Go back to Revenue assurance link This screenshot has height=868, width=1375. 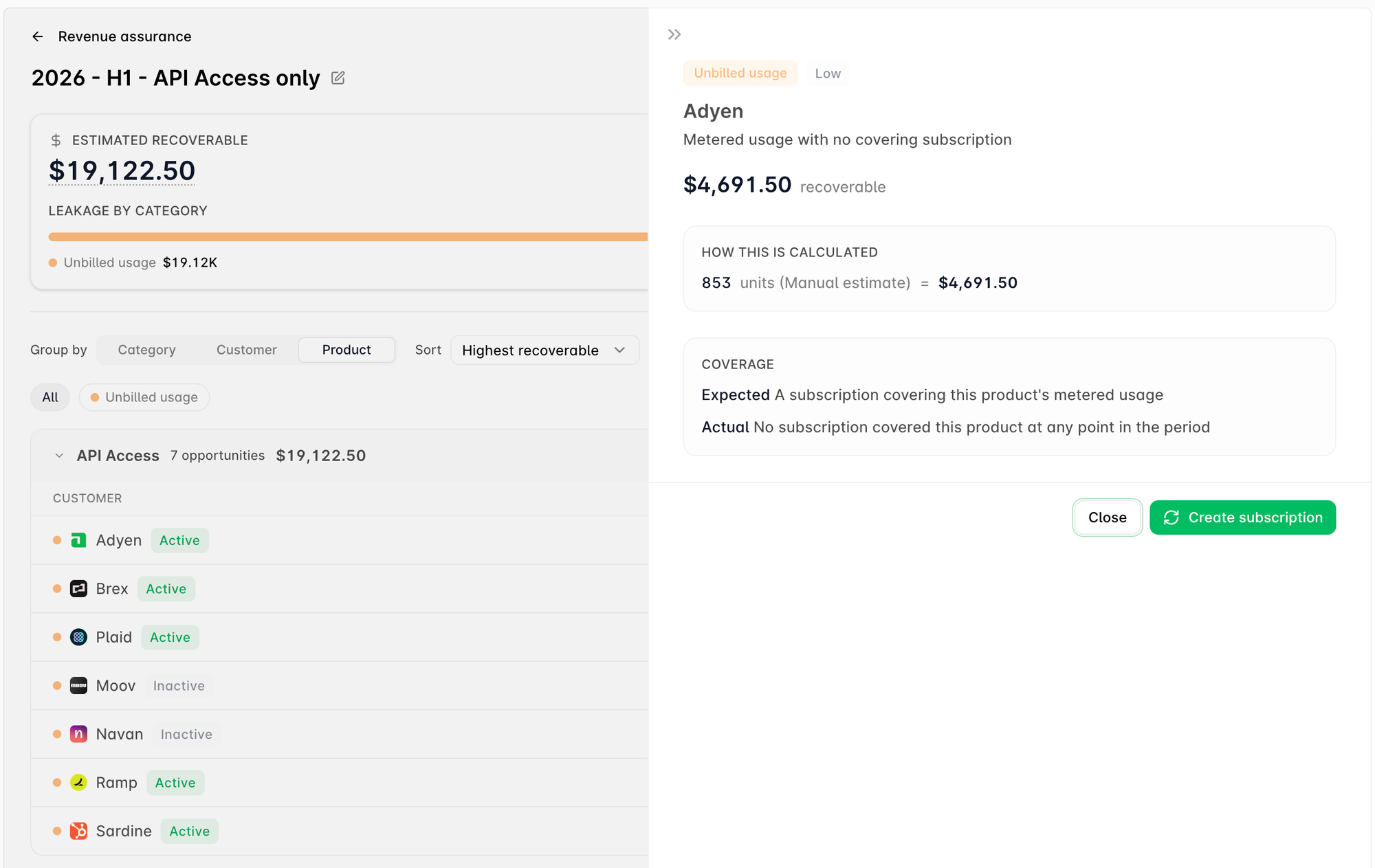[x=124, y=36]
